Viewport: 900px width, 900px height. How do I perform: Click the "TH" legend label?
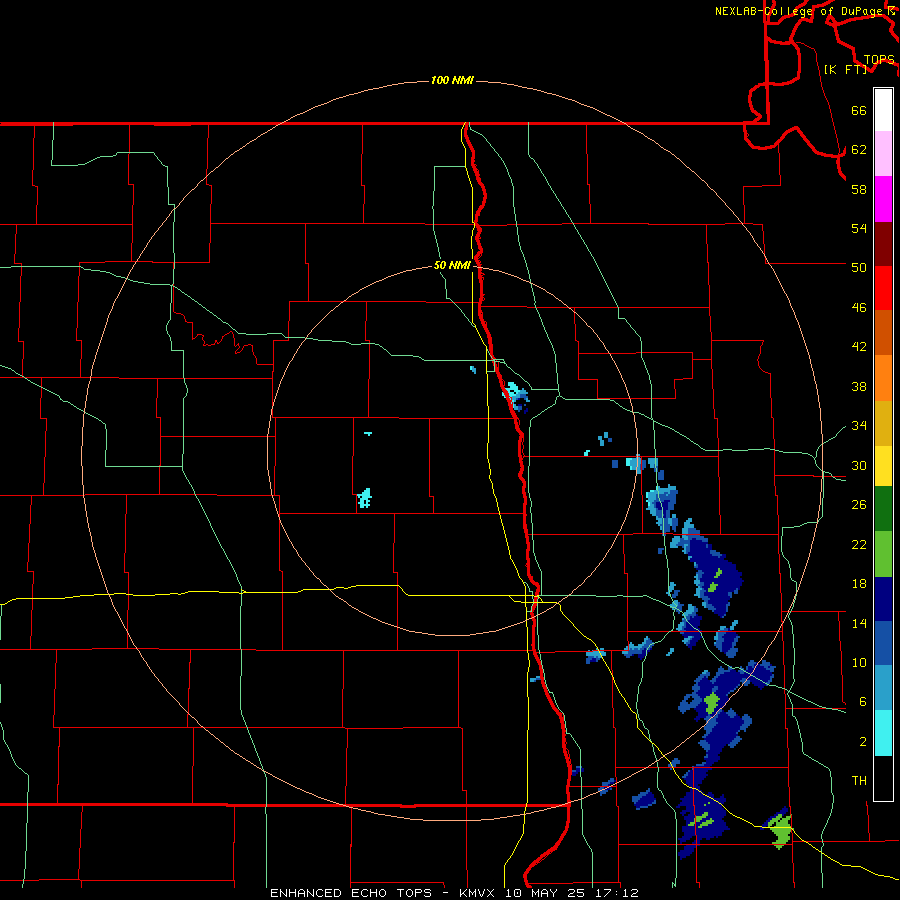tap(859, 781)
